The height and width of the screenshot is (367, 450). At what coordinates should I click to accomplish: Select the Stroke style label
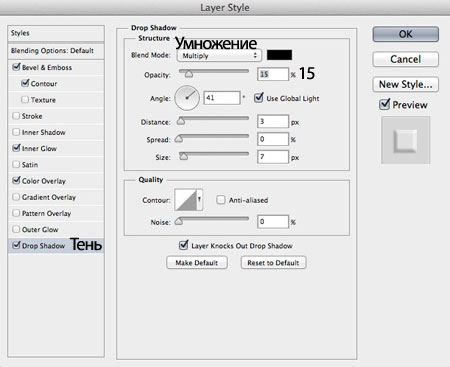[x=32, y=116]
